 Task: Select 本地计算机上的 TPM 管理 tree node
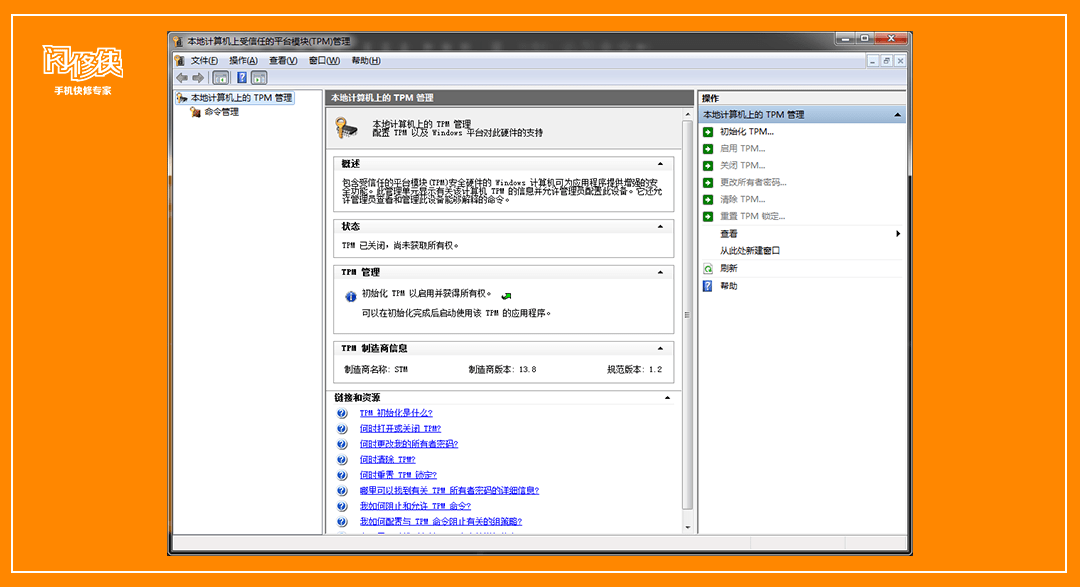click(241, 98)
